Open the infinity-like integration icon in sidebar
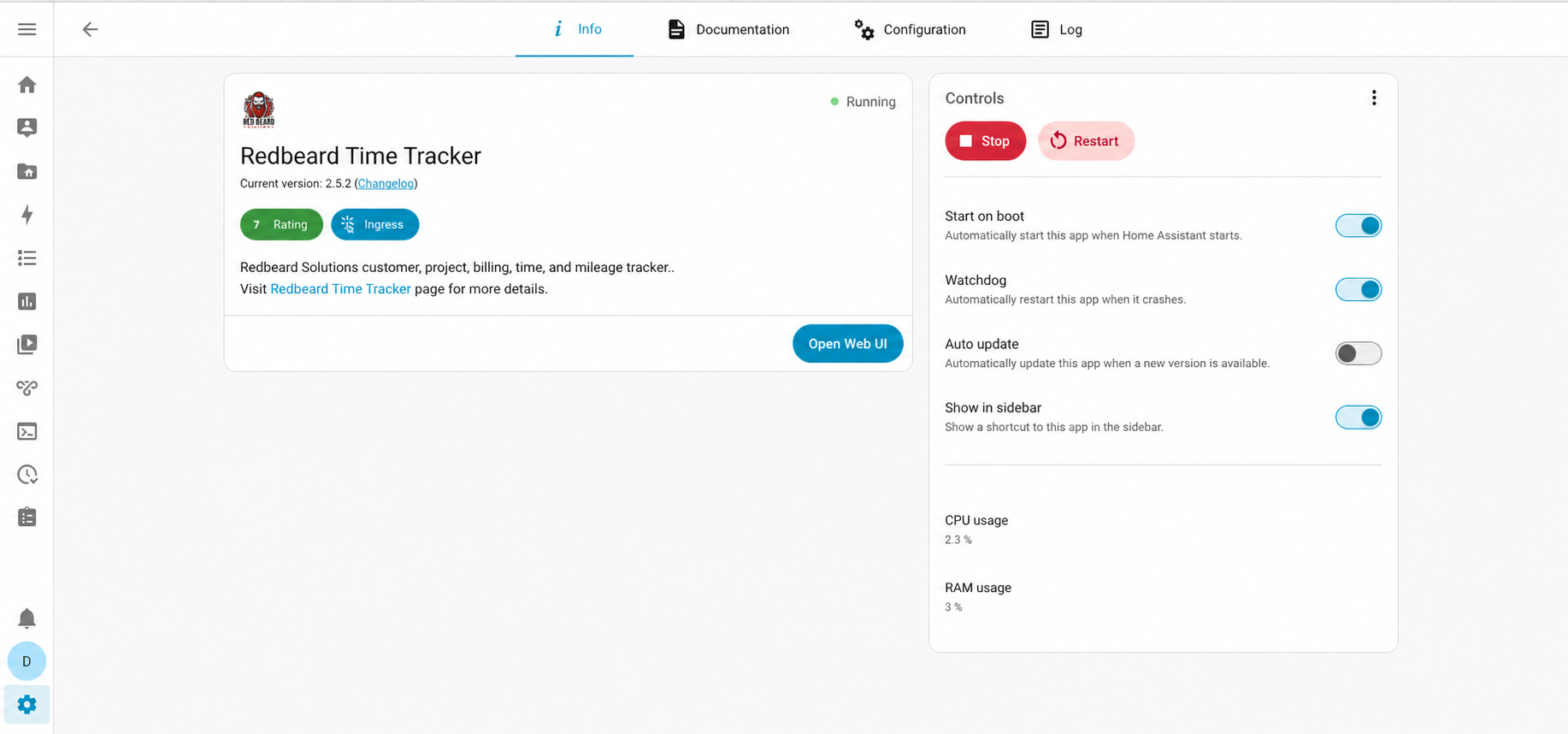The image size is (1568, 734). click(27, 388)
